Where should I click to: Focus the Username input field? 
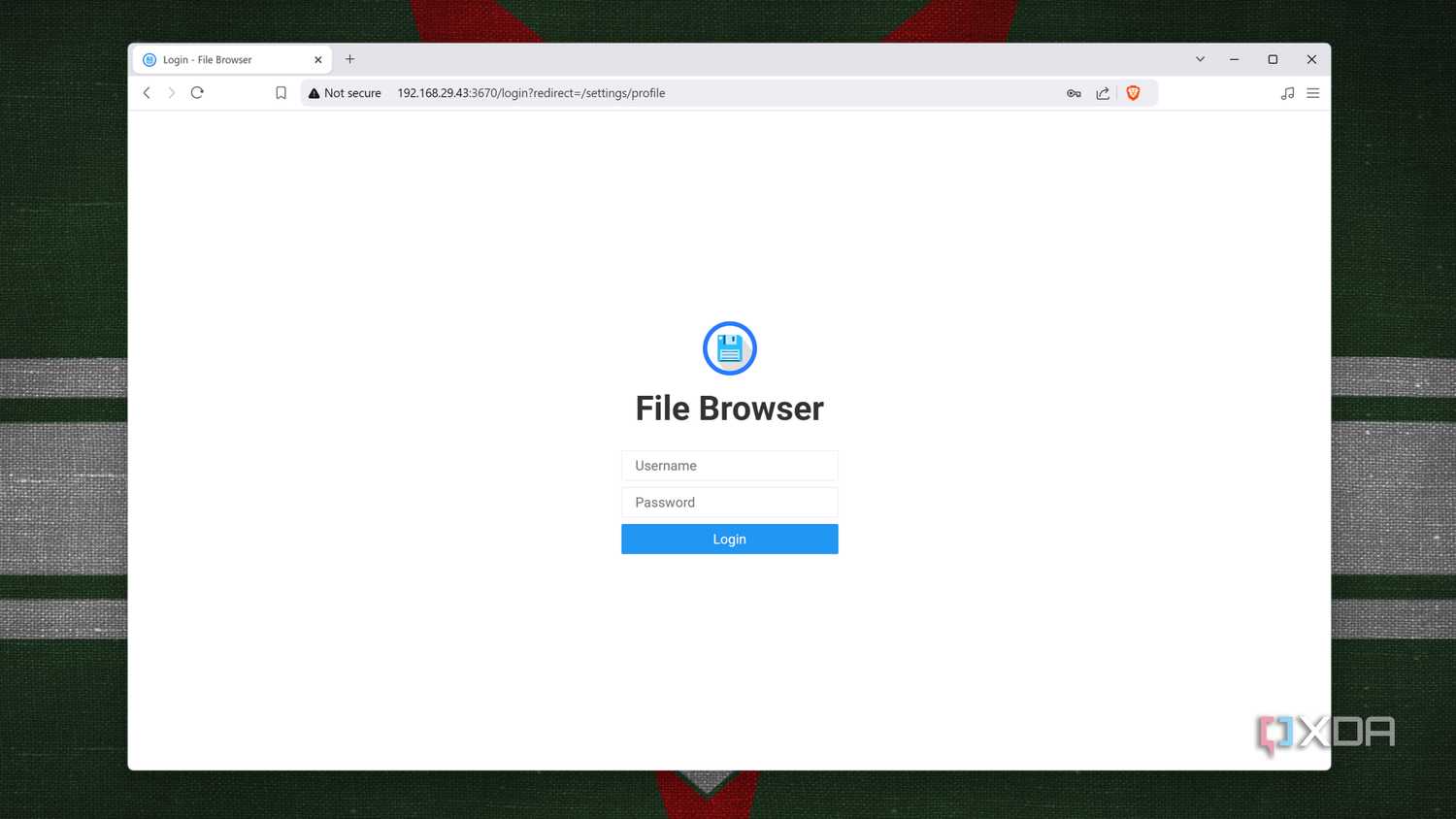(x=730, y=466)
